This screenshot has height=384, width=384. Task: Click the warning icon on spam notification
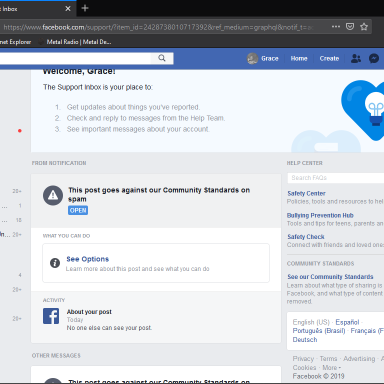[x=53, y=195]
